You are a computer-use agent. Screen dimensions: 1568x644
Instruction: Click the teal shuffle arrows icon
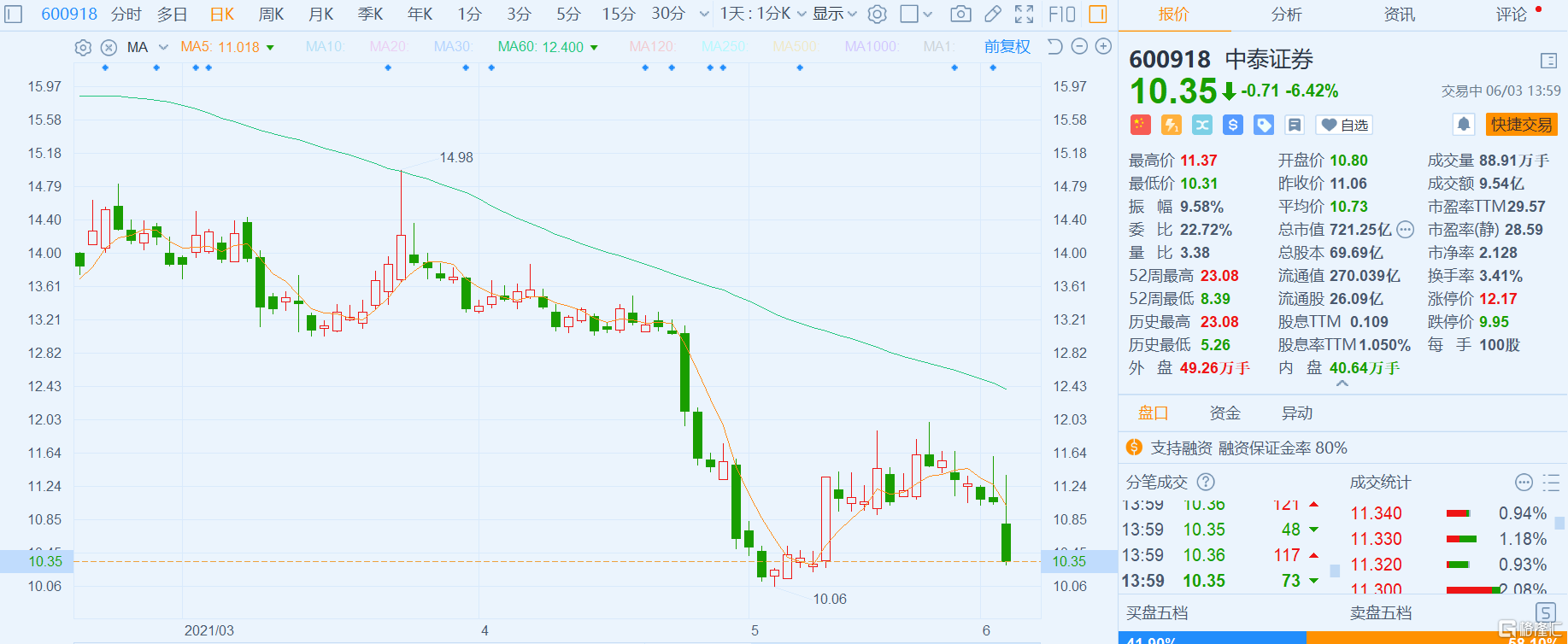click(1201, 125)
